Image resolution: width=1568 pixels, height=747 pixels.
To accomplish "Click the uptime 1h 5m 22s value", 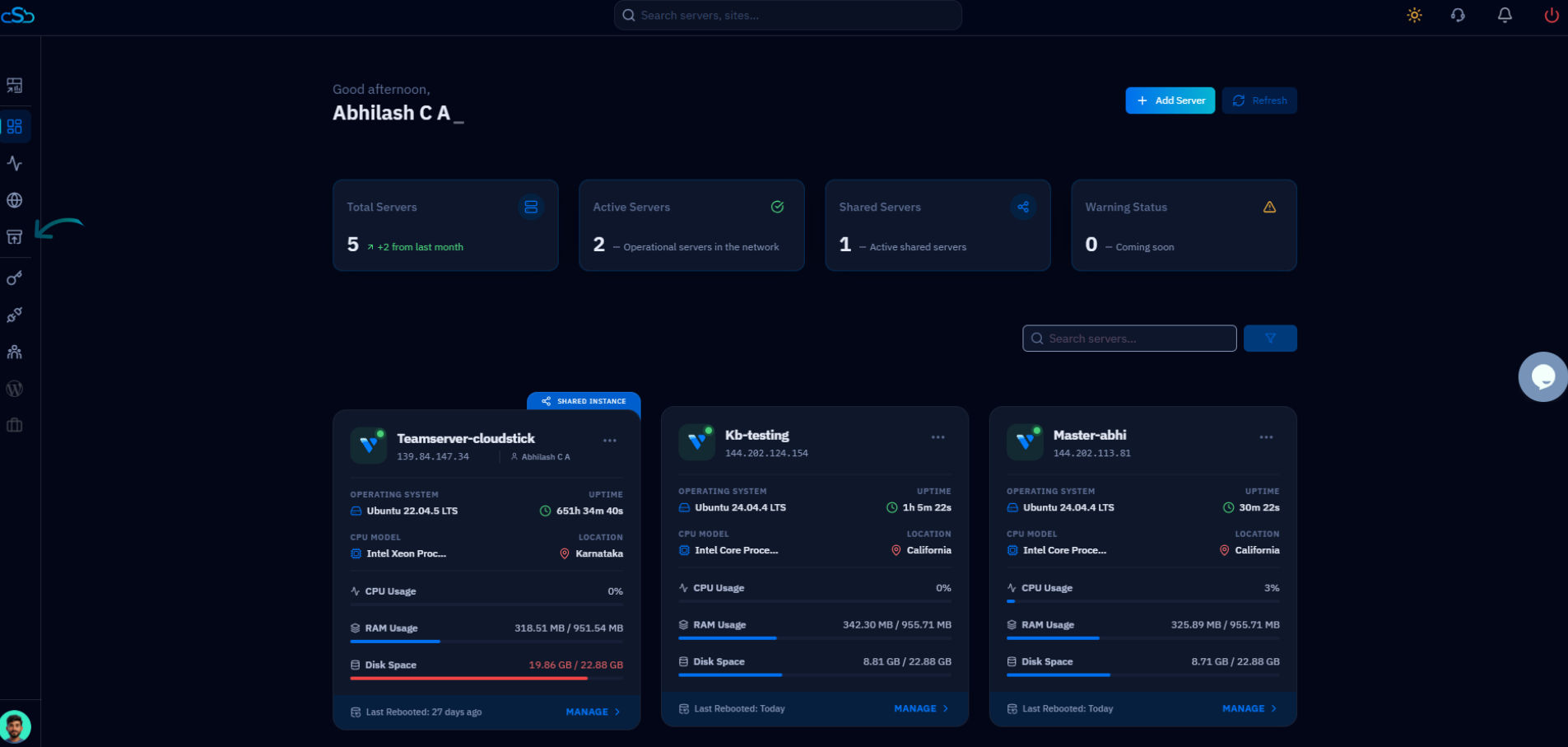I will coord(927,507).
